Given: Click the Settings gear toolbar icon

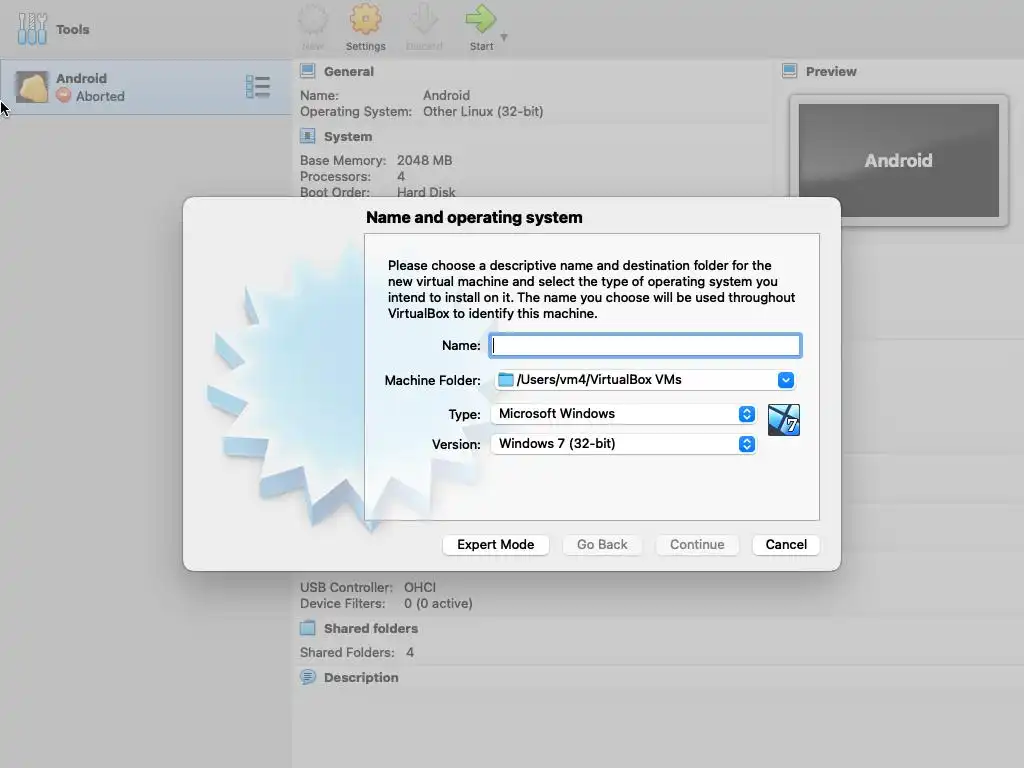Looking at the screenshot, I should pos(365,20).
